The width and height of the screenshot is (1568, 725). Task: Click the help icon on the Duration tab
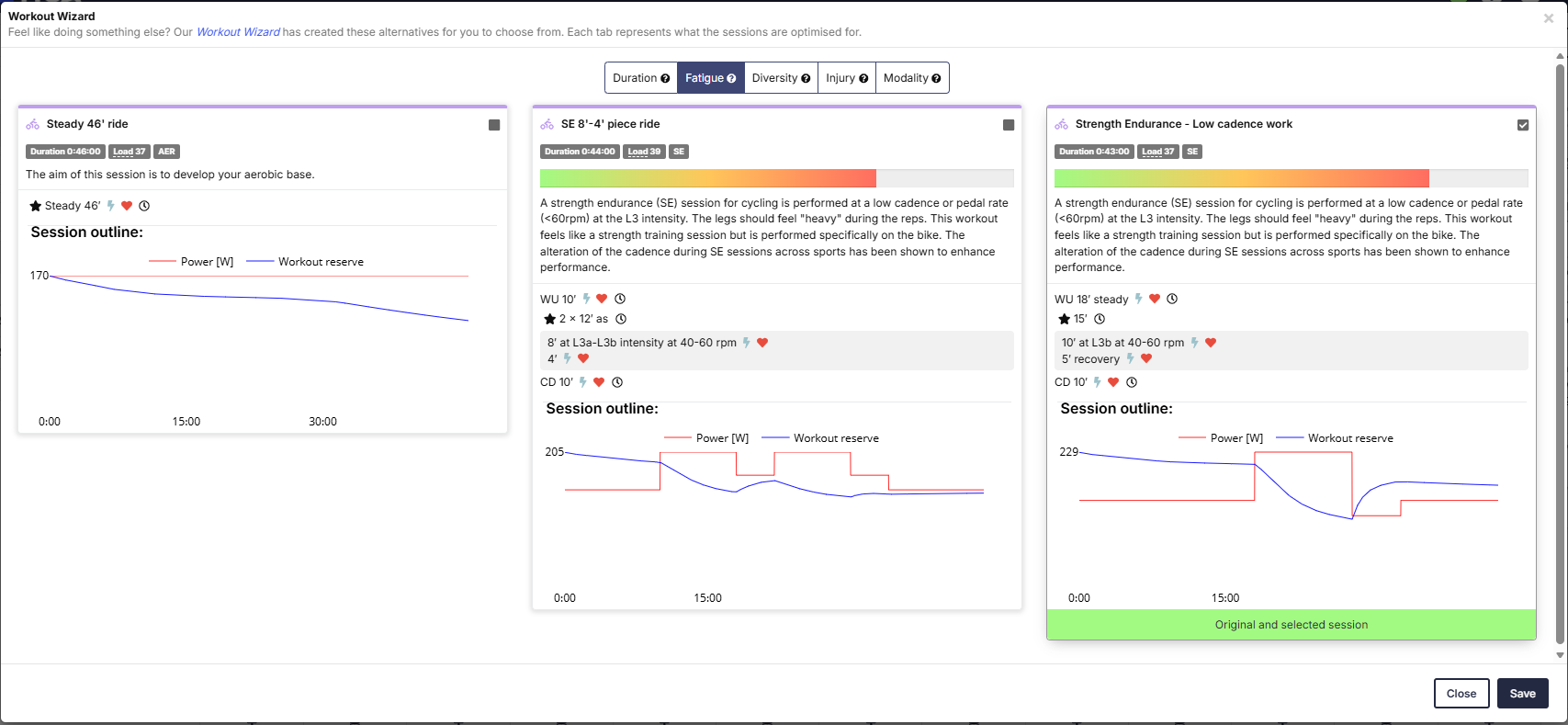(x=665, y=79)
